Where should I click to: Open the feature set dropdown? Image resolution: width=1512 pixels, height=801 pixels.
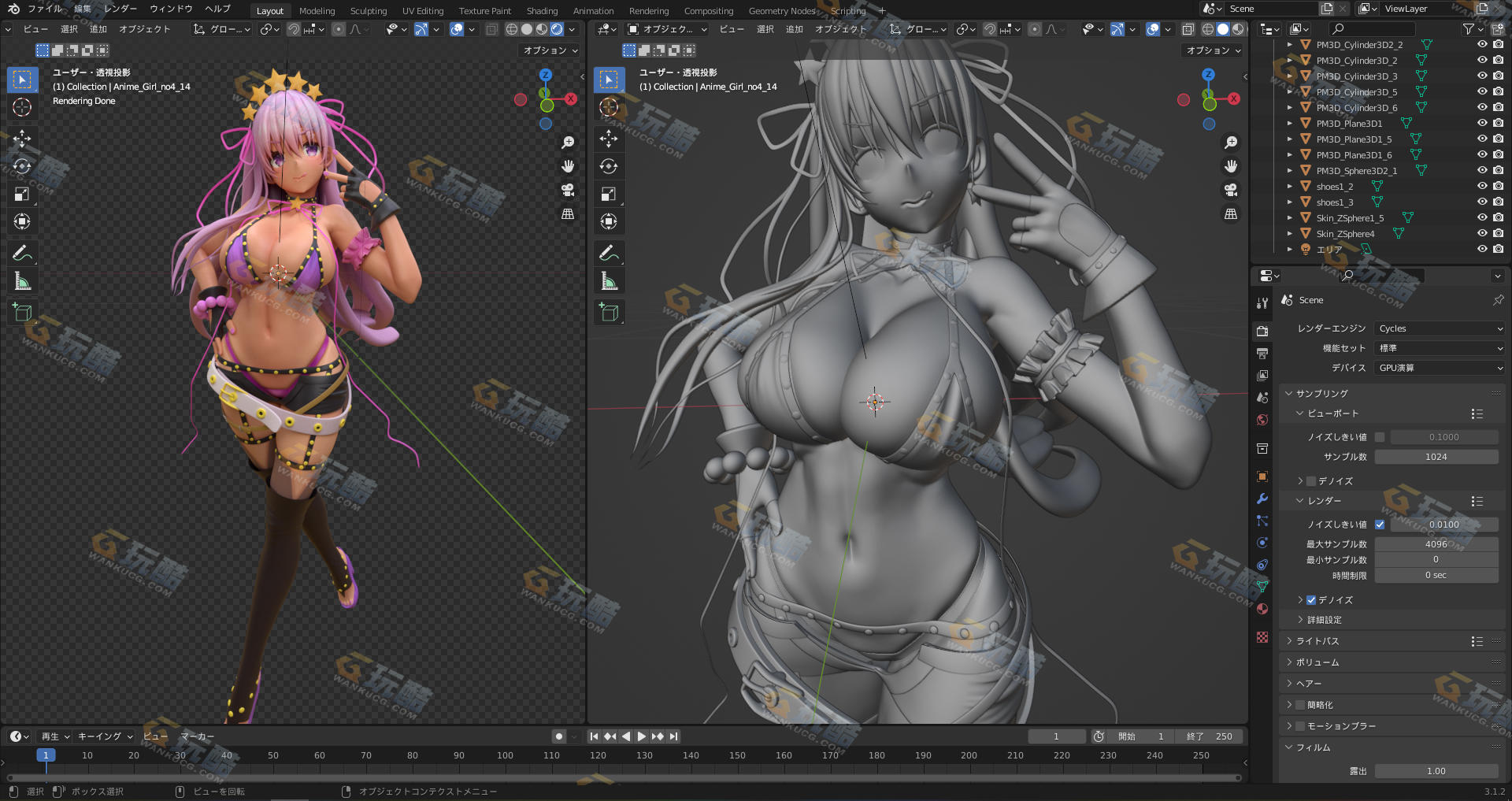pos(1440,348)
